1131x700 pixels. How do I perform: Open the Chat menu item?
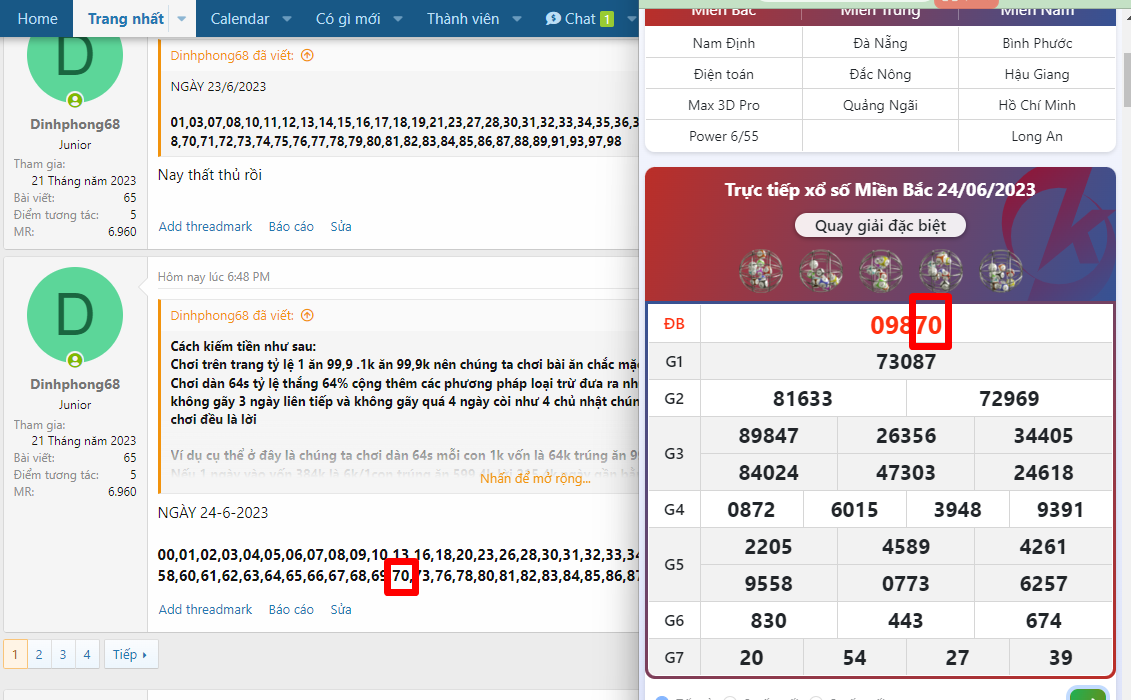(580, 19)
